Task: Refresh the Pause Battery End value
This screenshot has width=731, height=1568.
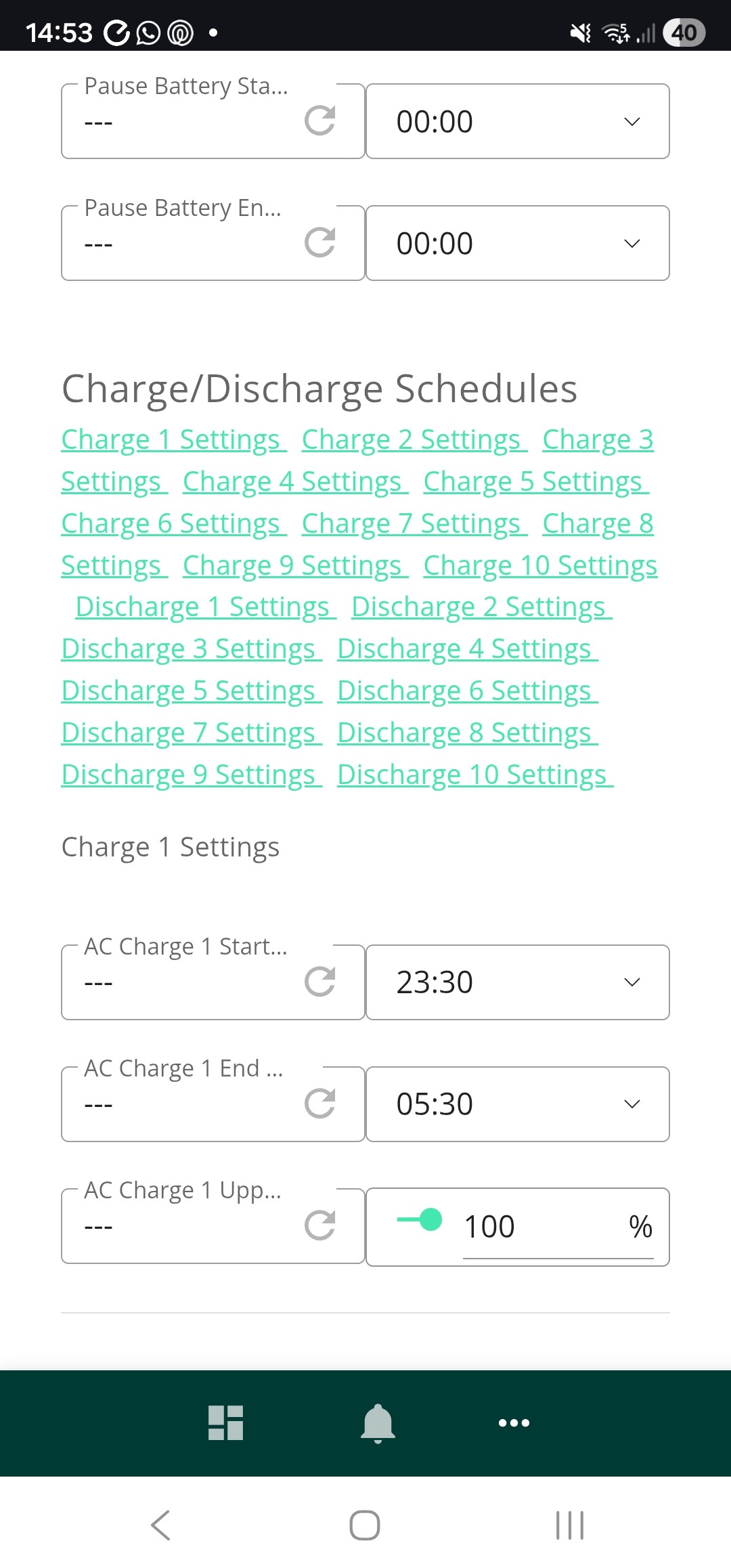Action: pos(320,243)
